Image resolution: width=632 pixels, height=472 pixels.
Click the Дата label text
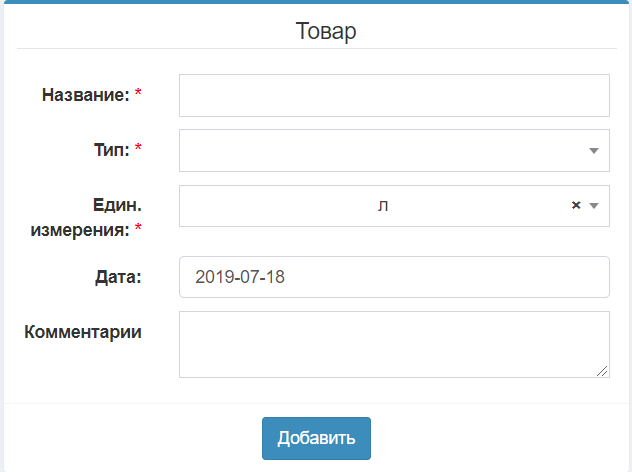[118, 277]
